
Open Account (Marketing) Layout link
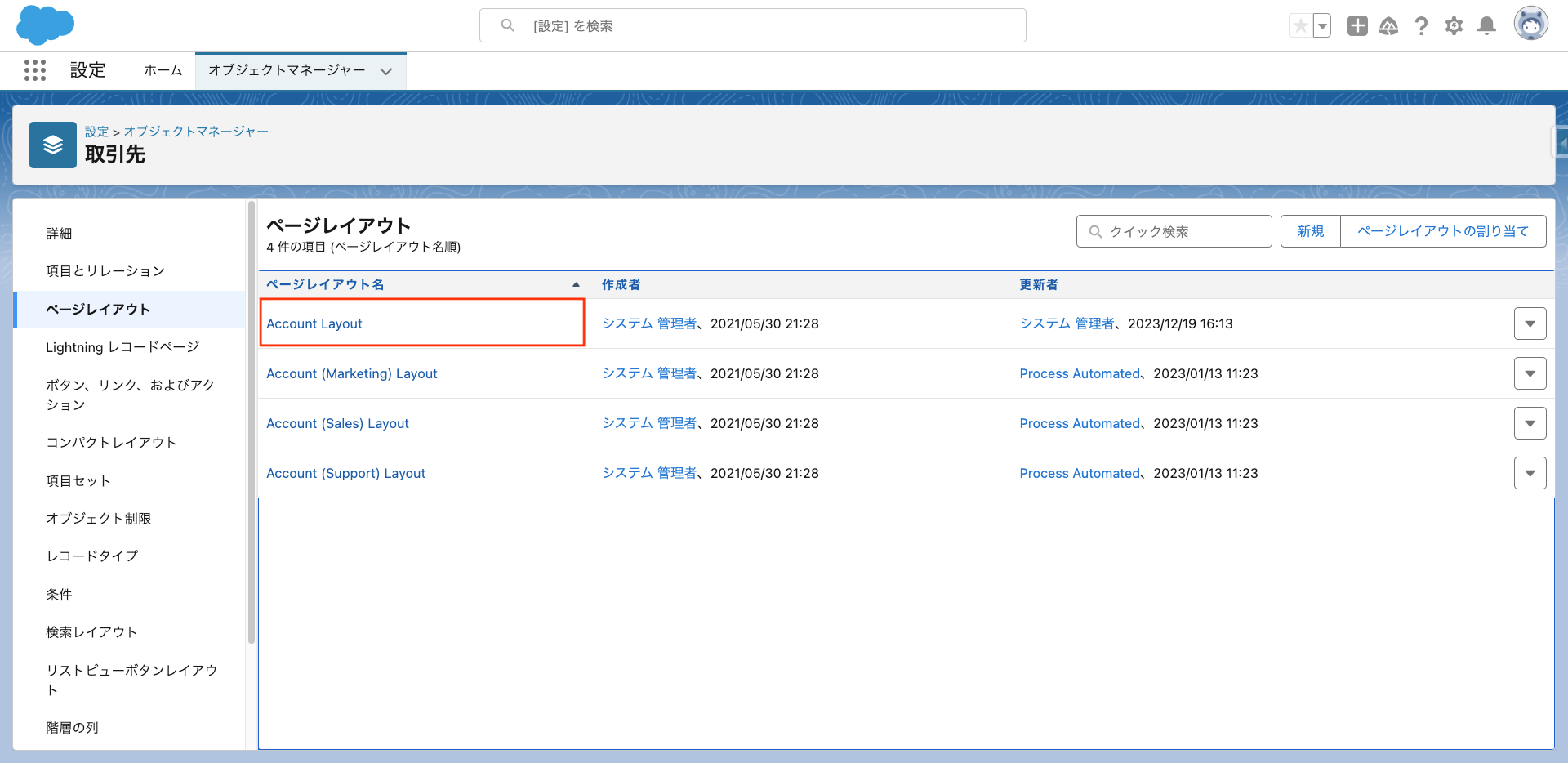(x=352, y=373)
